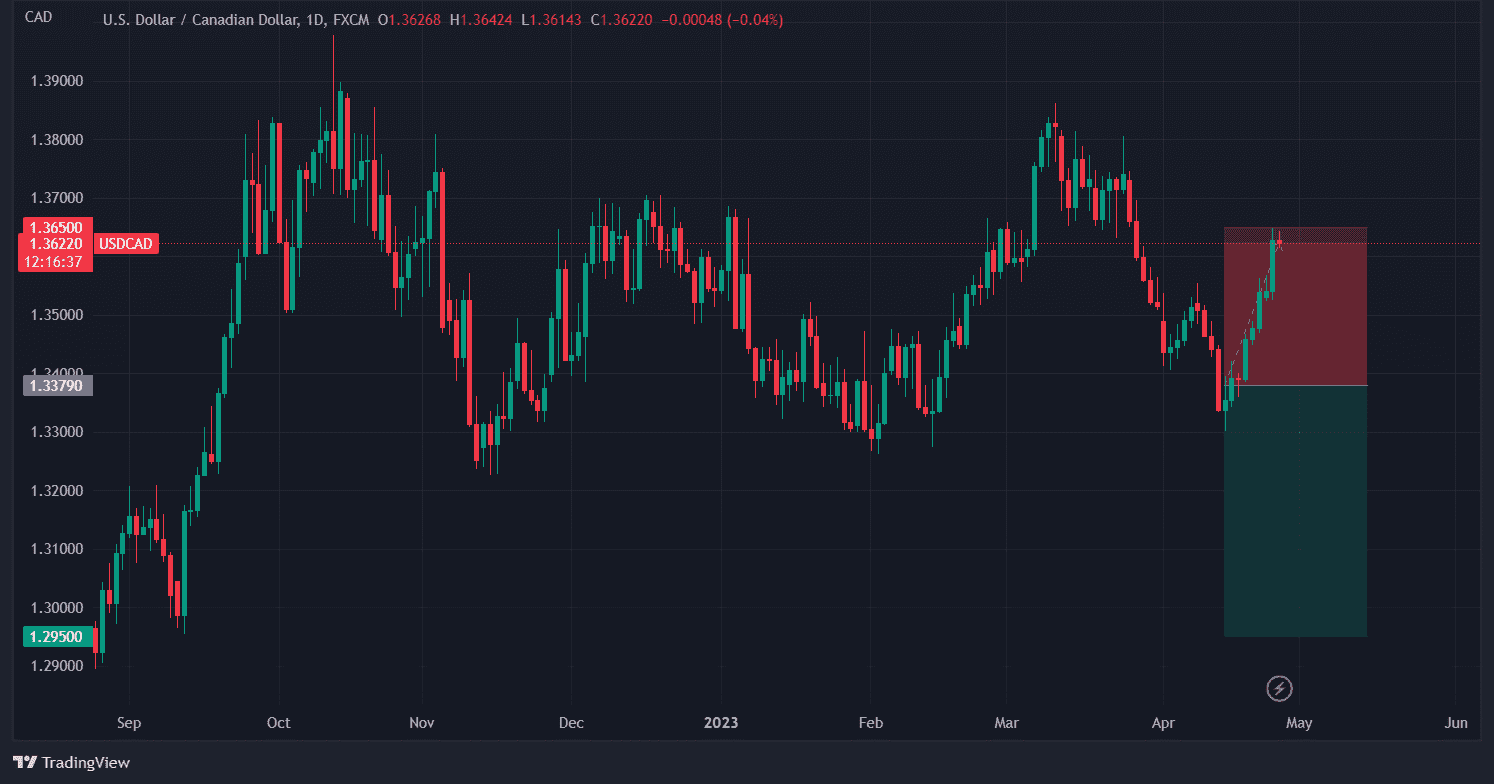This screenshot has width=1494, height=784.
Task: Click the Sep label on time axis
Action: pos(129,723)
